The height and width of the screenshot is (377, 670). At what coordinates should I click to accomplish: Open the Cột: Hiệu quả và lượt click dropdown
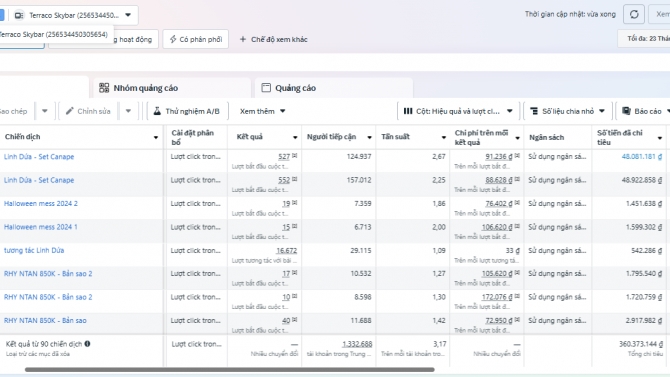(x=458, y=111)
